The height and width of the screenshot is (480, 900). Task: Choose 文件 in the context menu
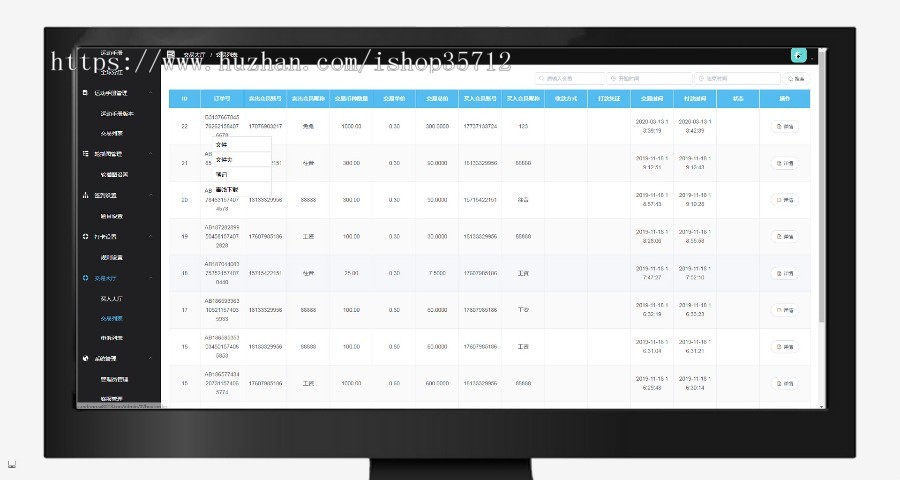pos(242,145)
